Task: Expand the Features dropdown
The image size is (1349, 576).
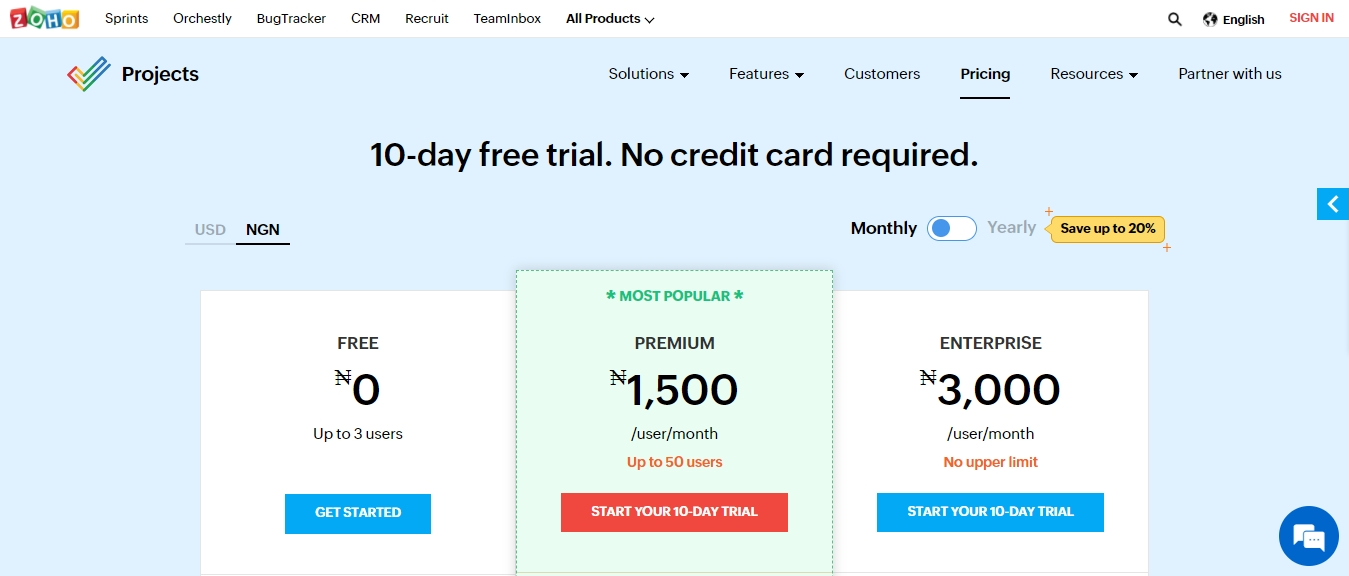Action: pos(767,74)
